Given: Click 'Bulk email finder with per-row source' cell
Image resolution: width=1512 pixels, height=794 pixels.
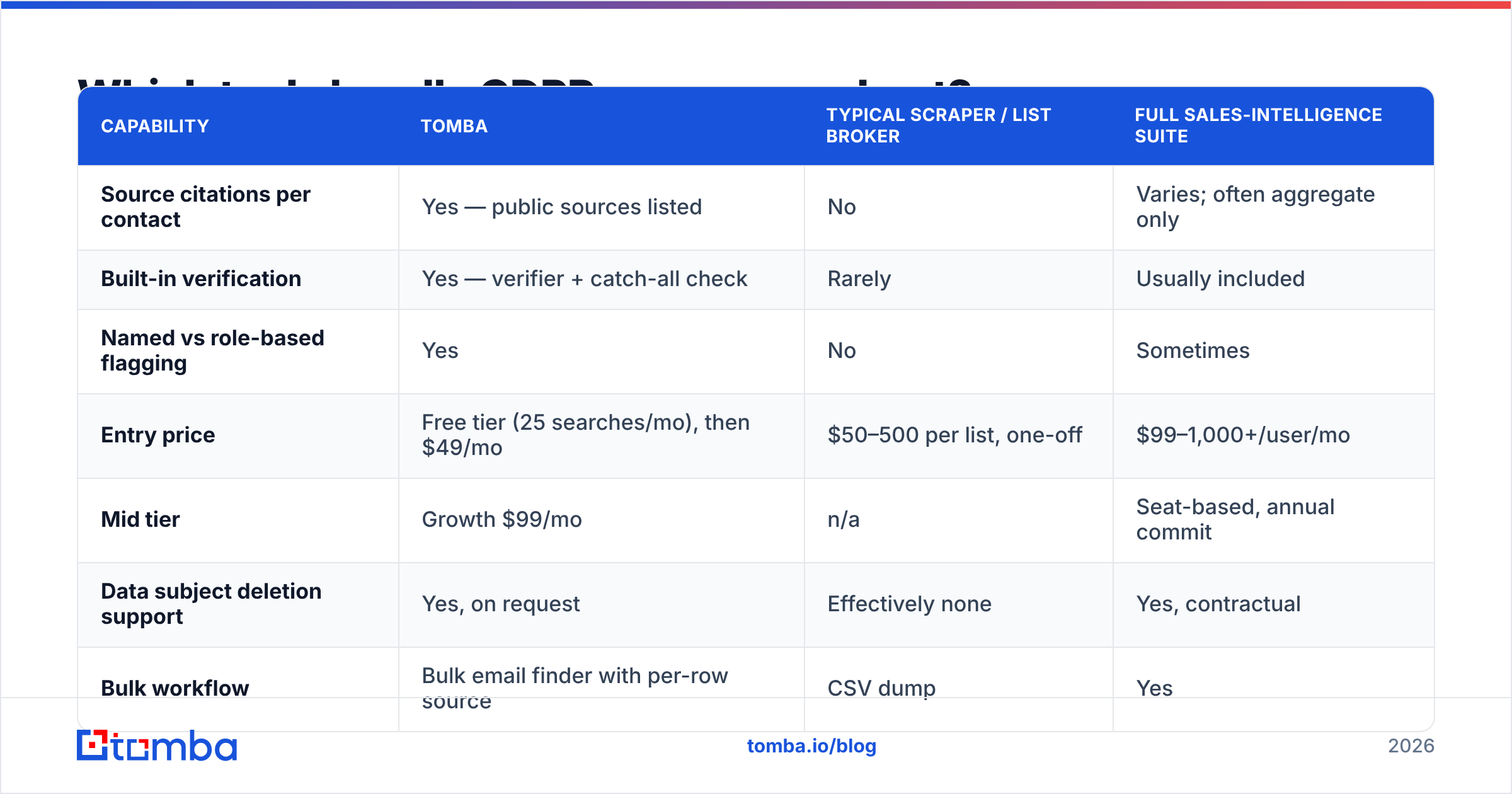Looking at the screenshot, I should [x=575, y=688].
